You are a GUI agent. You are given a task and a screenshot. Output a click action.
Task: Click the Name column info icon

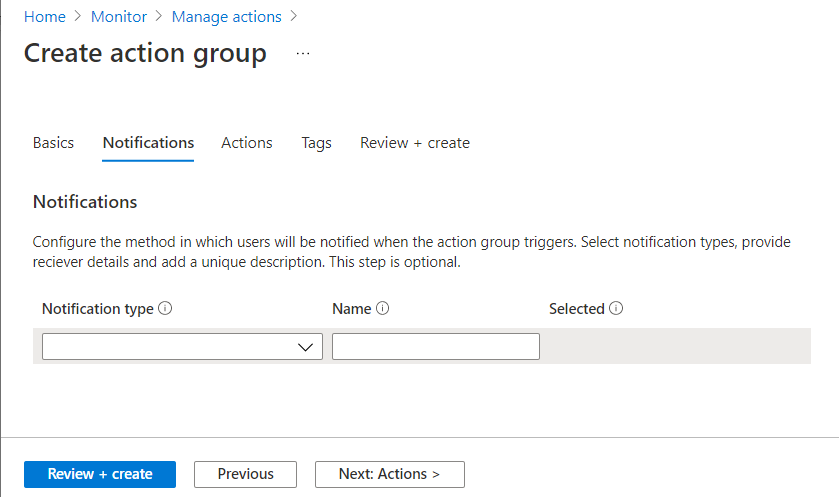pyautogui.click(x=383, y=308)
